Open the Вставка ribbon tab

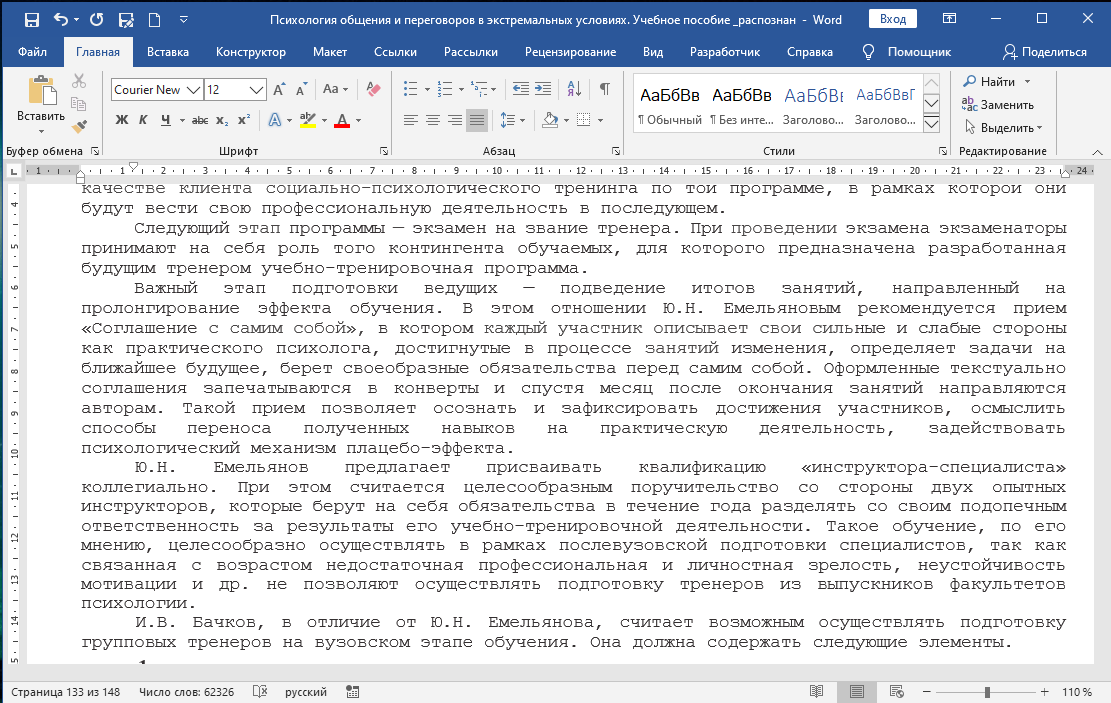tap(167, 52)
